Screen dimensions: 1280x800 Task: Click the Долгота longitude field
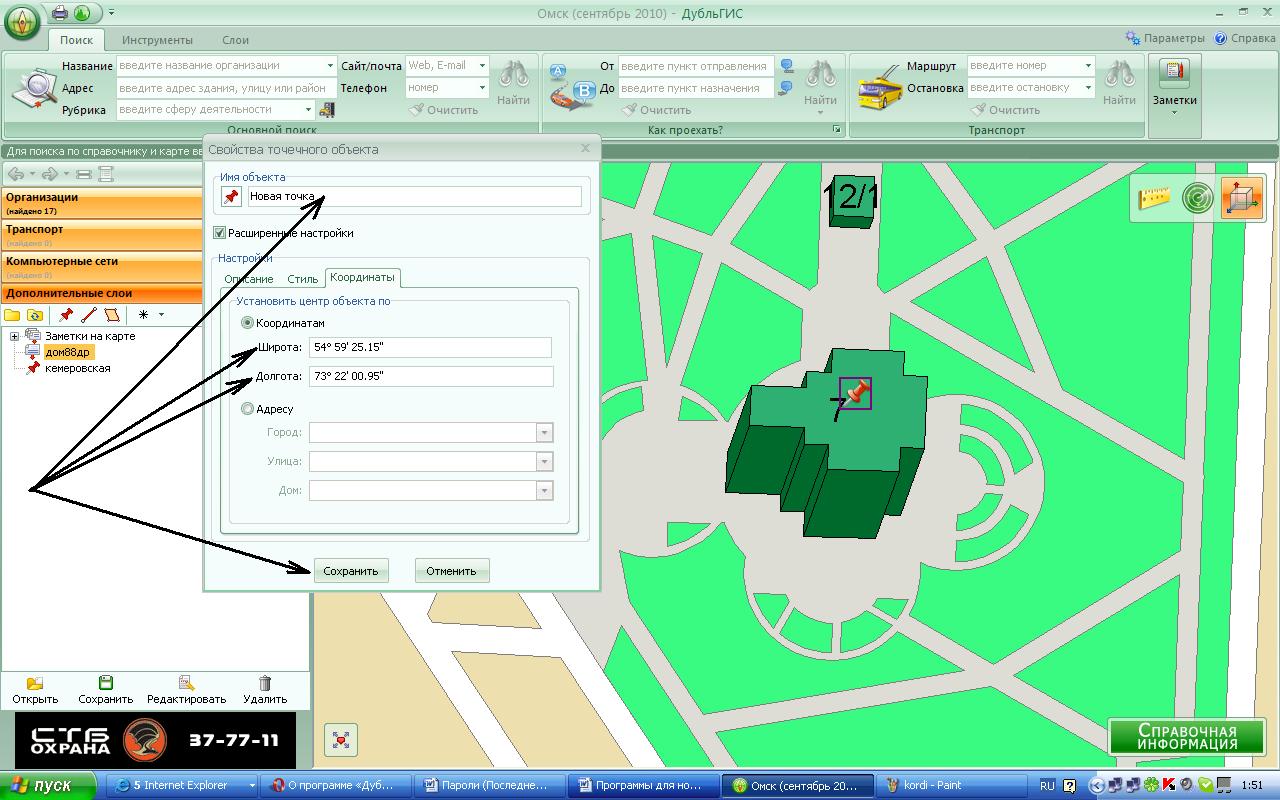[x=431, y=376]
